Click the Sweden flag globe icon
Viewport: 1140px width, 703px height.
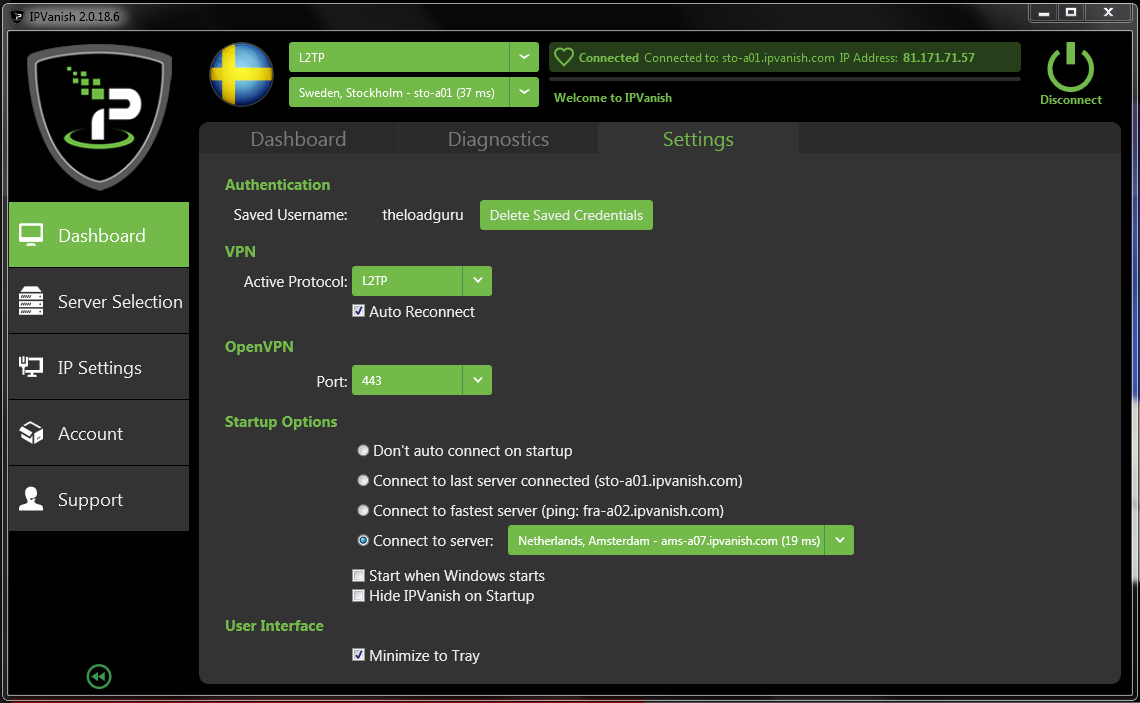[x=241, y=74]
